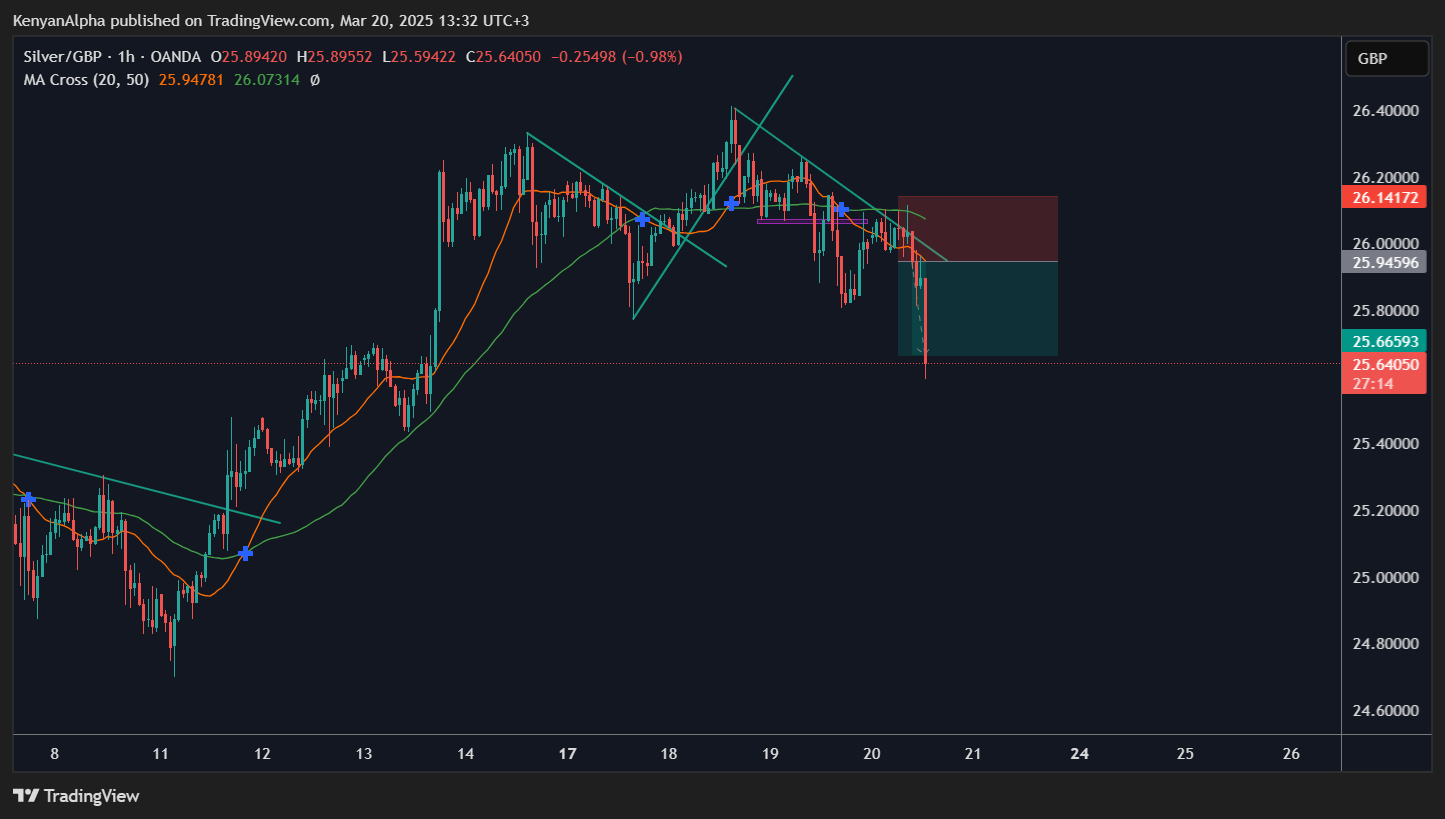Click the date label 20 on time axis
Image resolution: width=1445 pixels, height=819 pixels.
pos(871,753)
